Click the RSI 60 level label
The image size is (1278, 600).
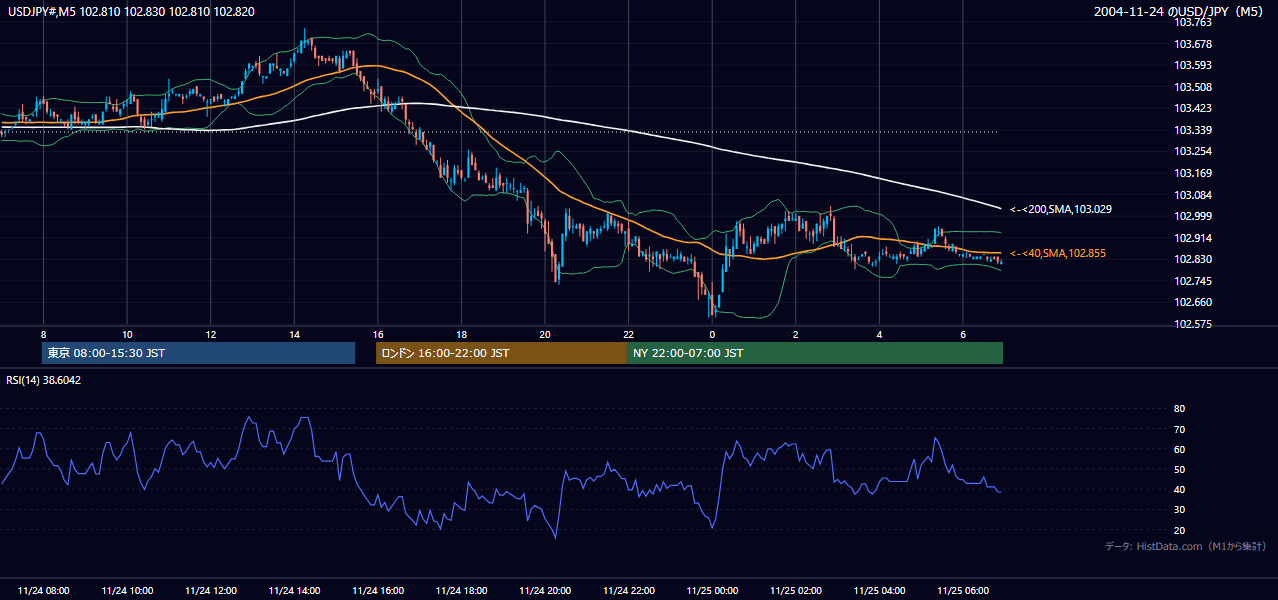(1179, 449)
